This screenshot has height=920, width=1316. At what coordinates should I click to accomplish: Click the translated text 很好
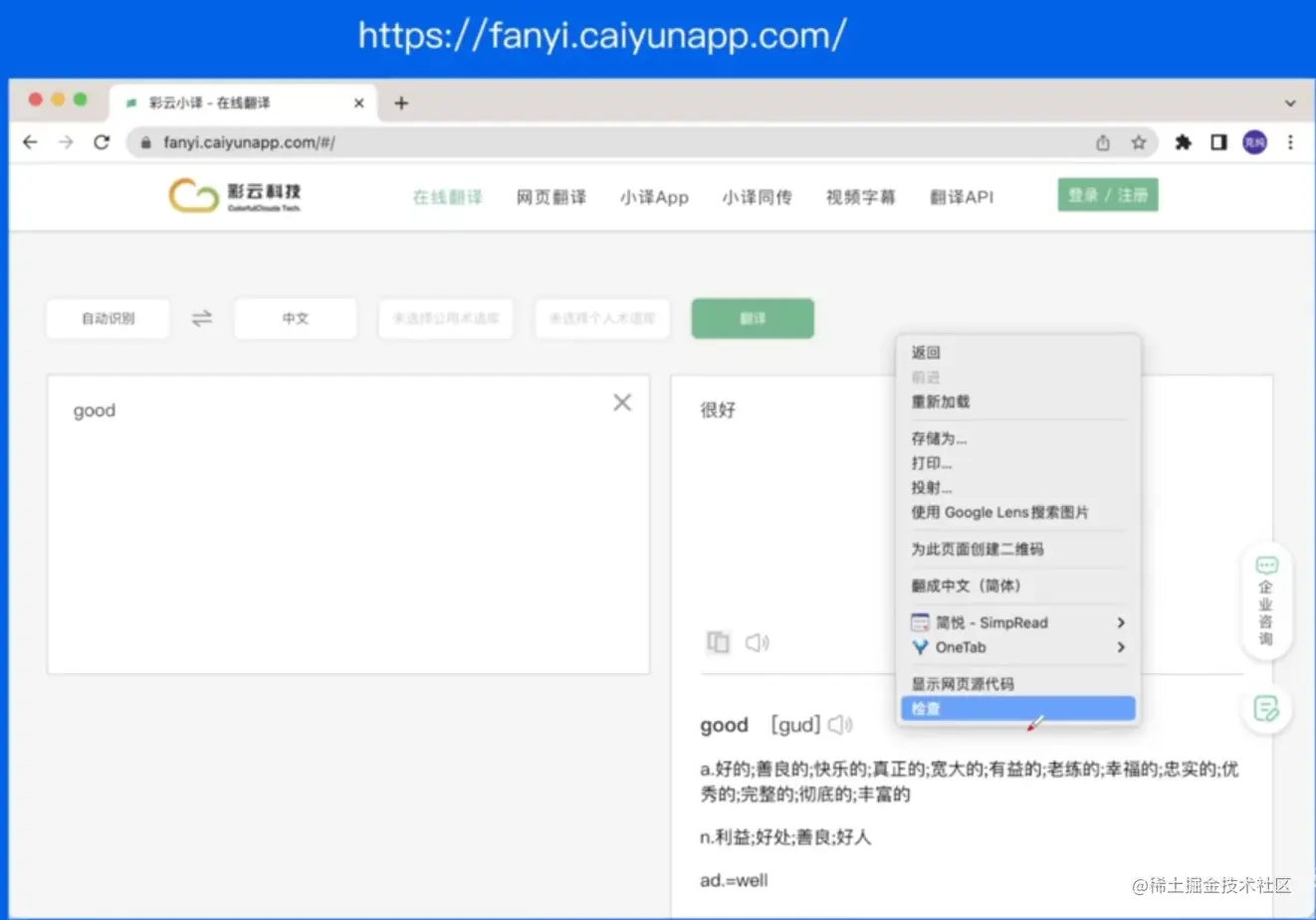pyautogui.click(x=718, y=409)
